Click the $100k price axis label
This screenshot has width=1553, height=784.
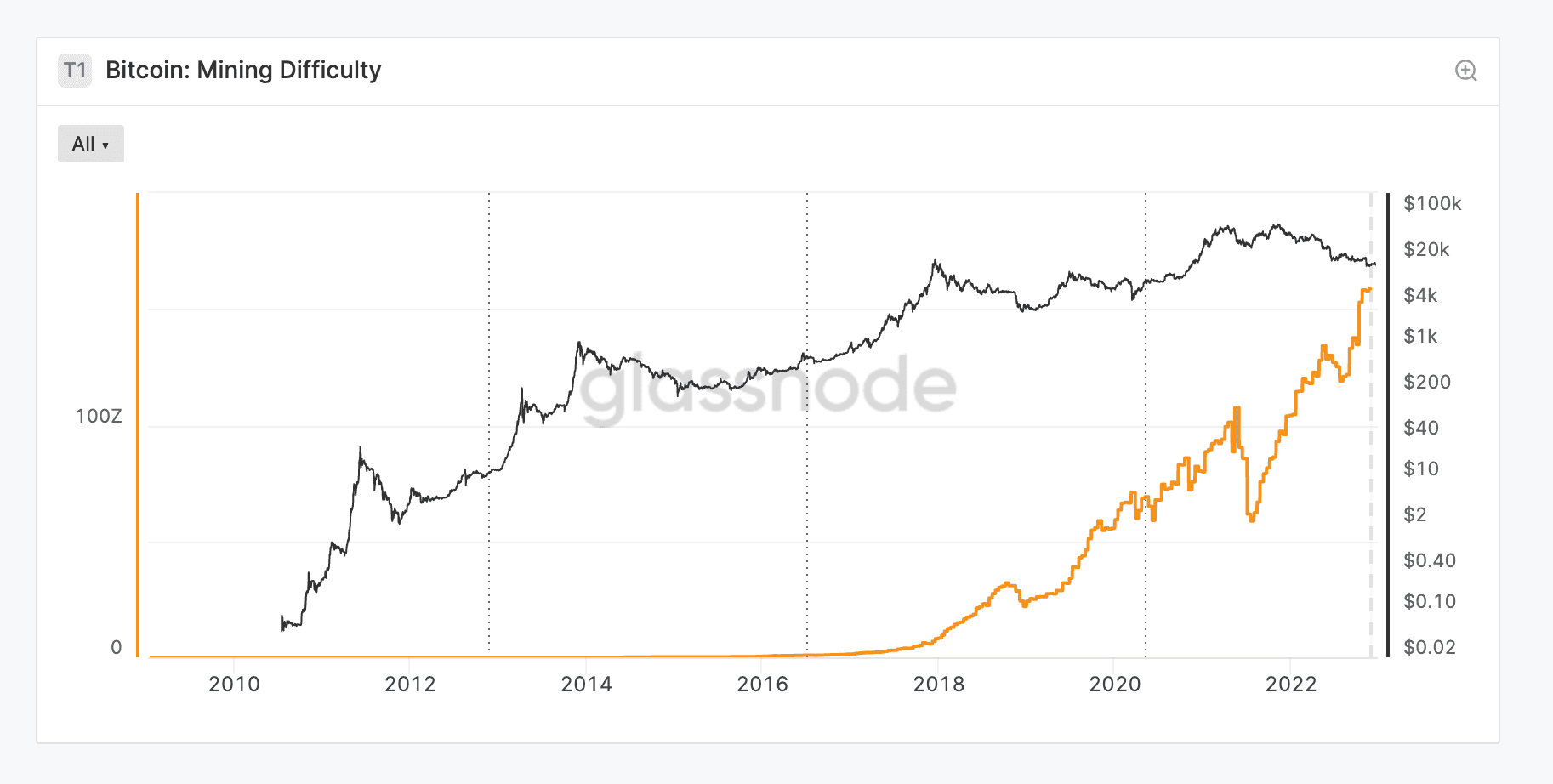coord(1432,203)
